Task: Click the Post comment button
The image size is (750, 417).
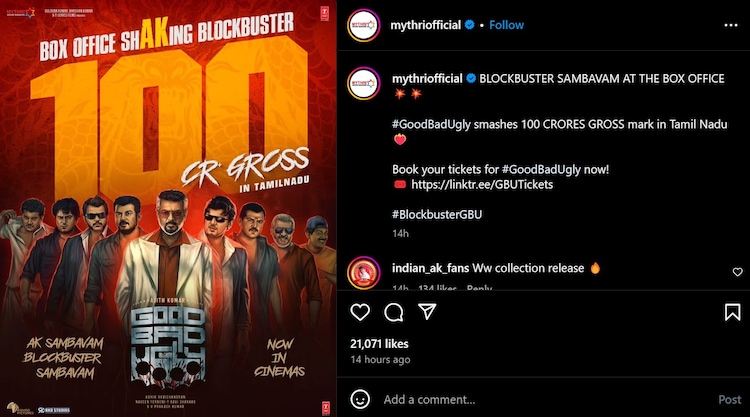Action: (x=729, y=400)
